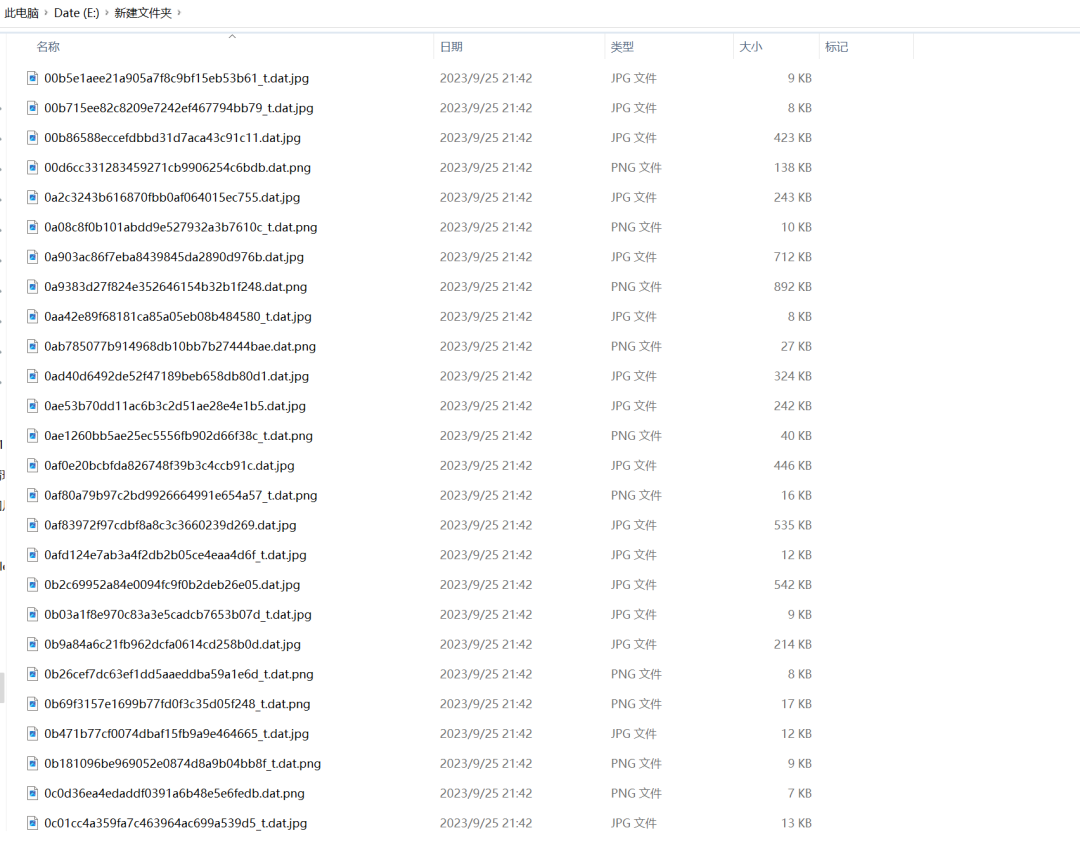Select the file icon of 0ab785077b91….dat.png
This screenshot has height=847, width=1080.
32,346
